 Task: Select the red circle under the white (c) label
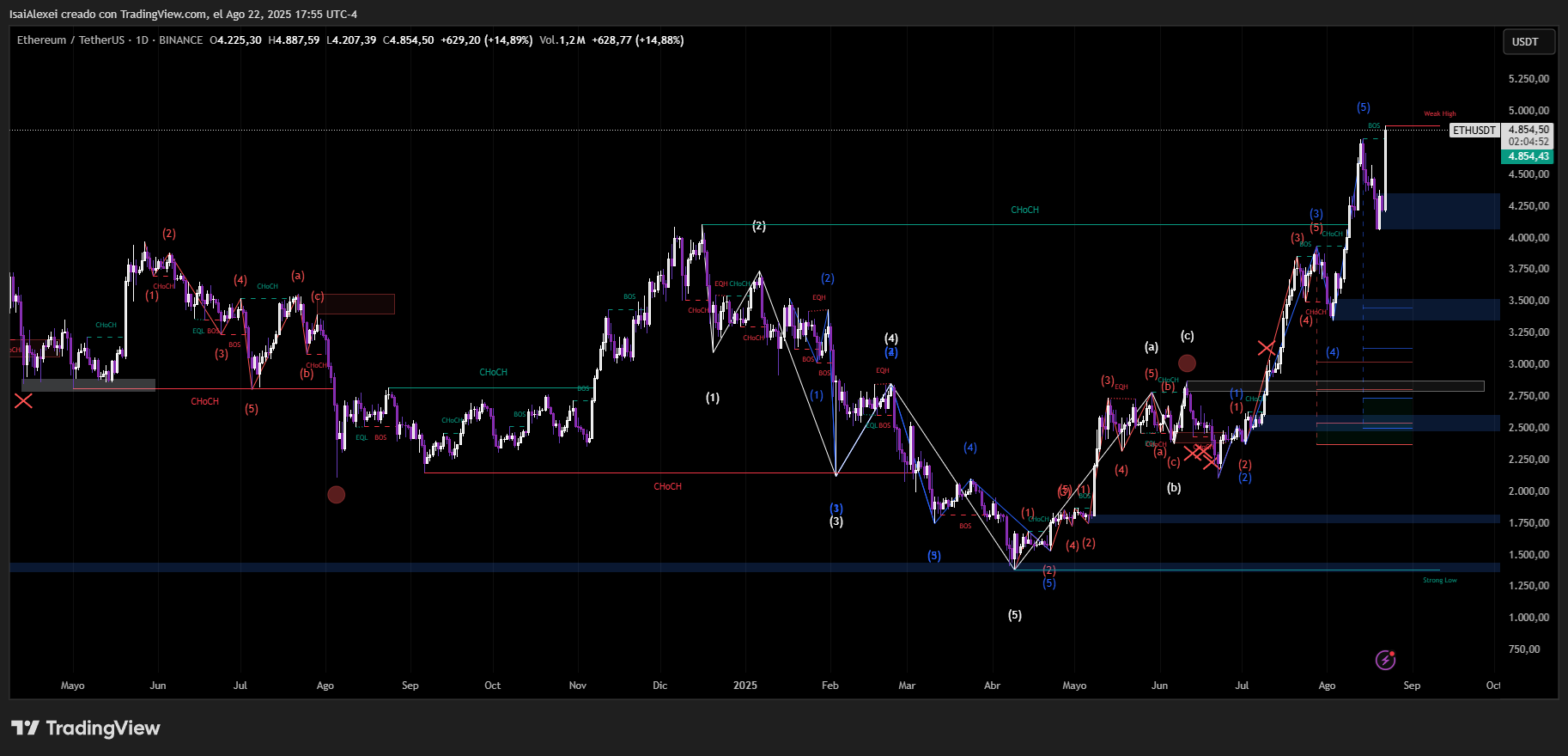[x=1187, y=363]
